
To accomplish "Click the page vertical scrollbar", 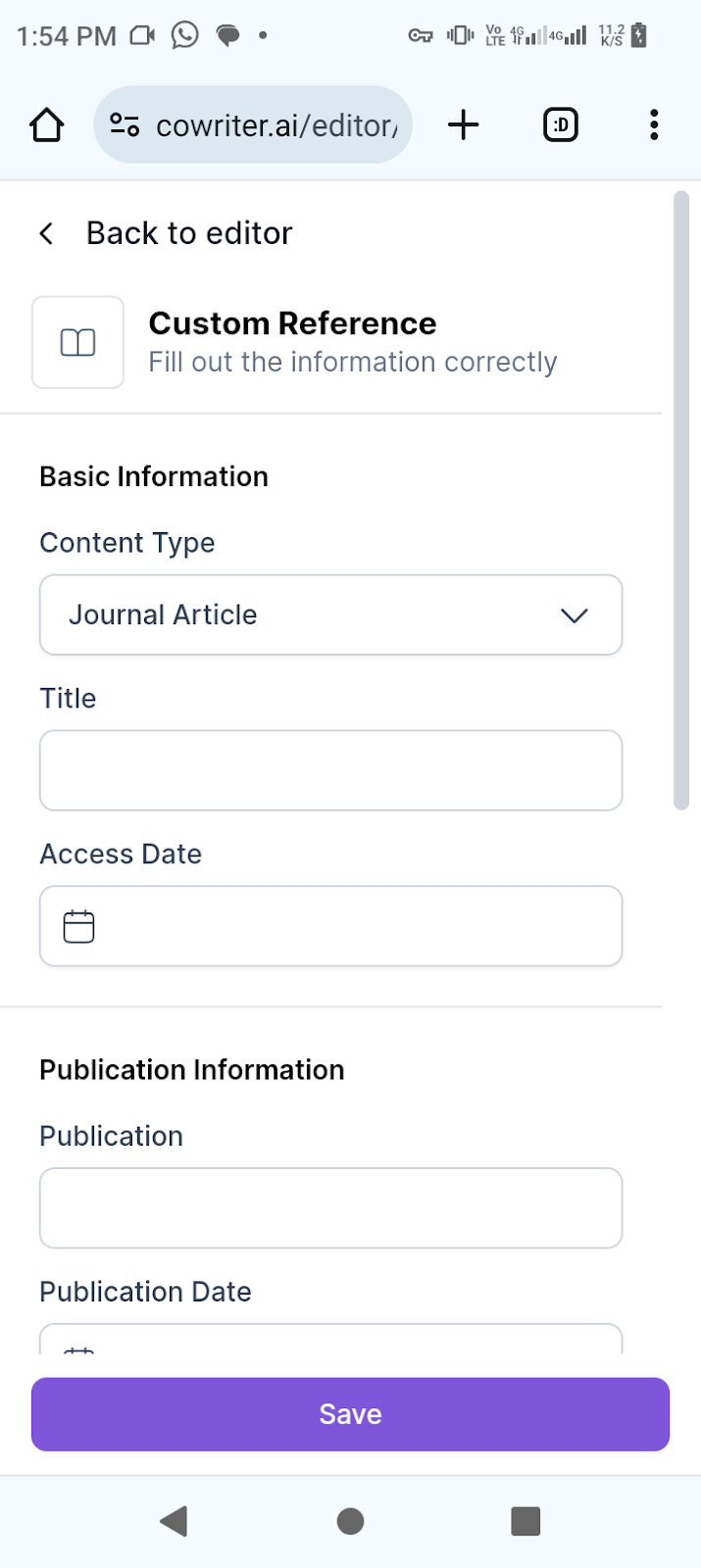I will point(681,501).
